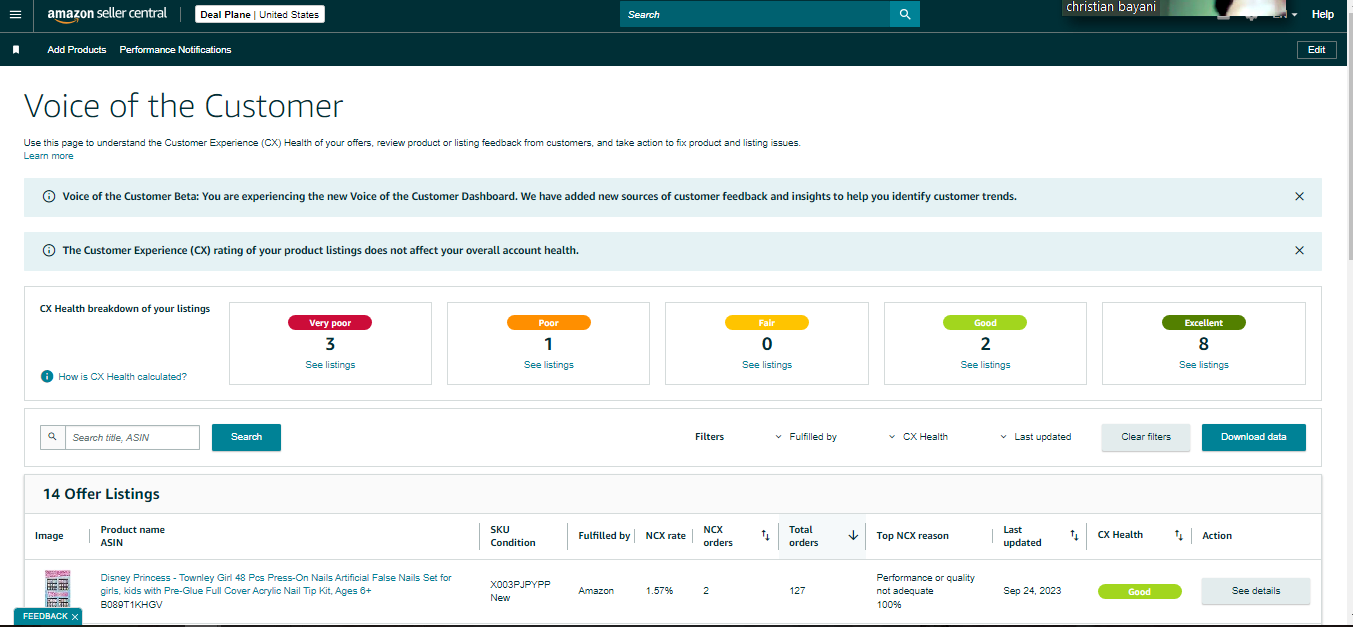
Task: See listings under Poor
Action: tap(549, 365)
